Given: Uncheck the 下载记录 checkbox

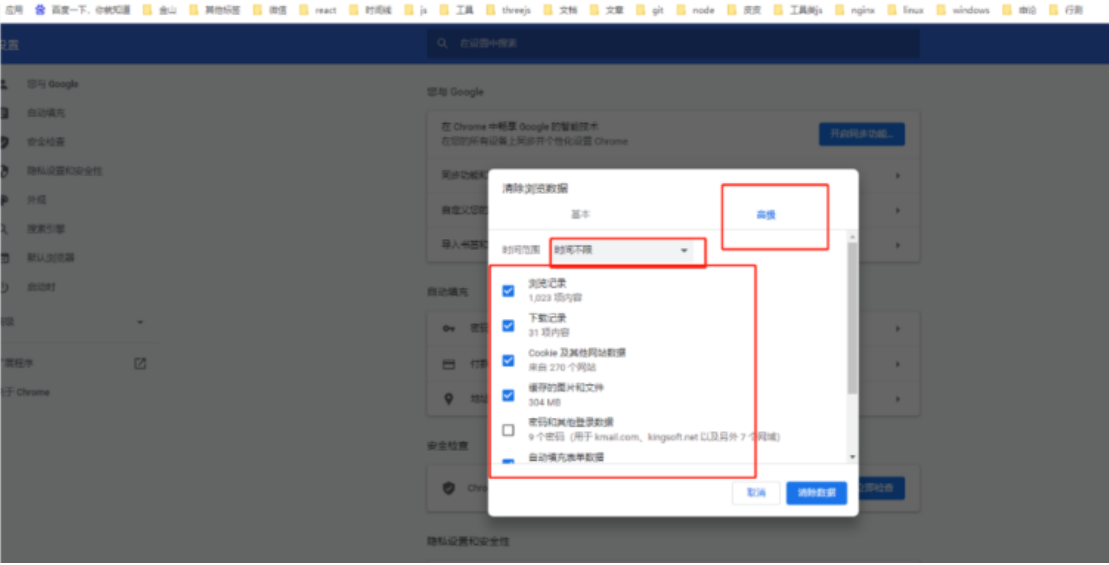Looking at the screenshot, I should point(508,325).
